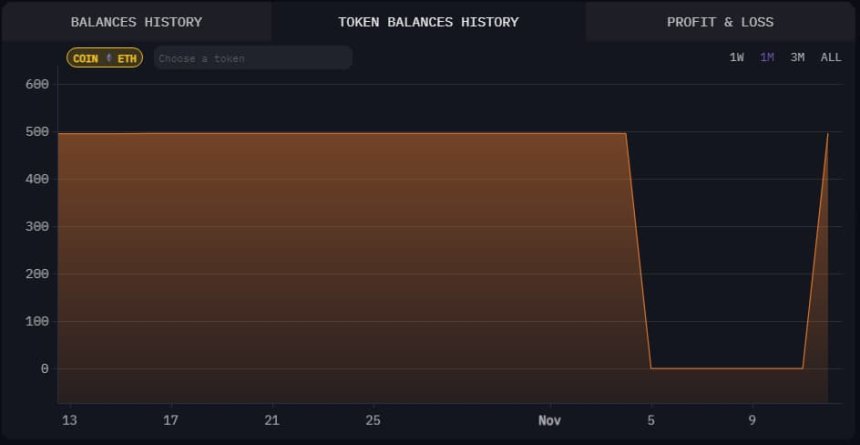
Task: Click the '13' date label on x-axis
Action: (x=69, y=420)
